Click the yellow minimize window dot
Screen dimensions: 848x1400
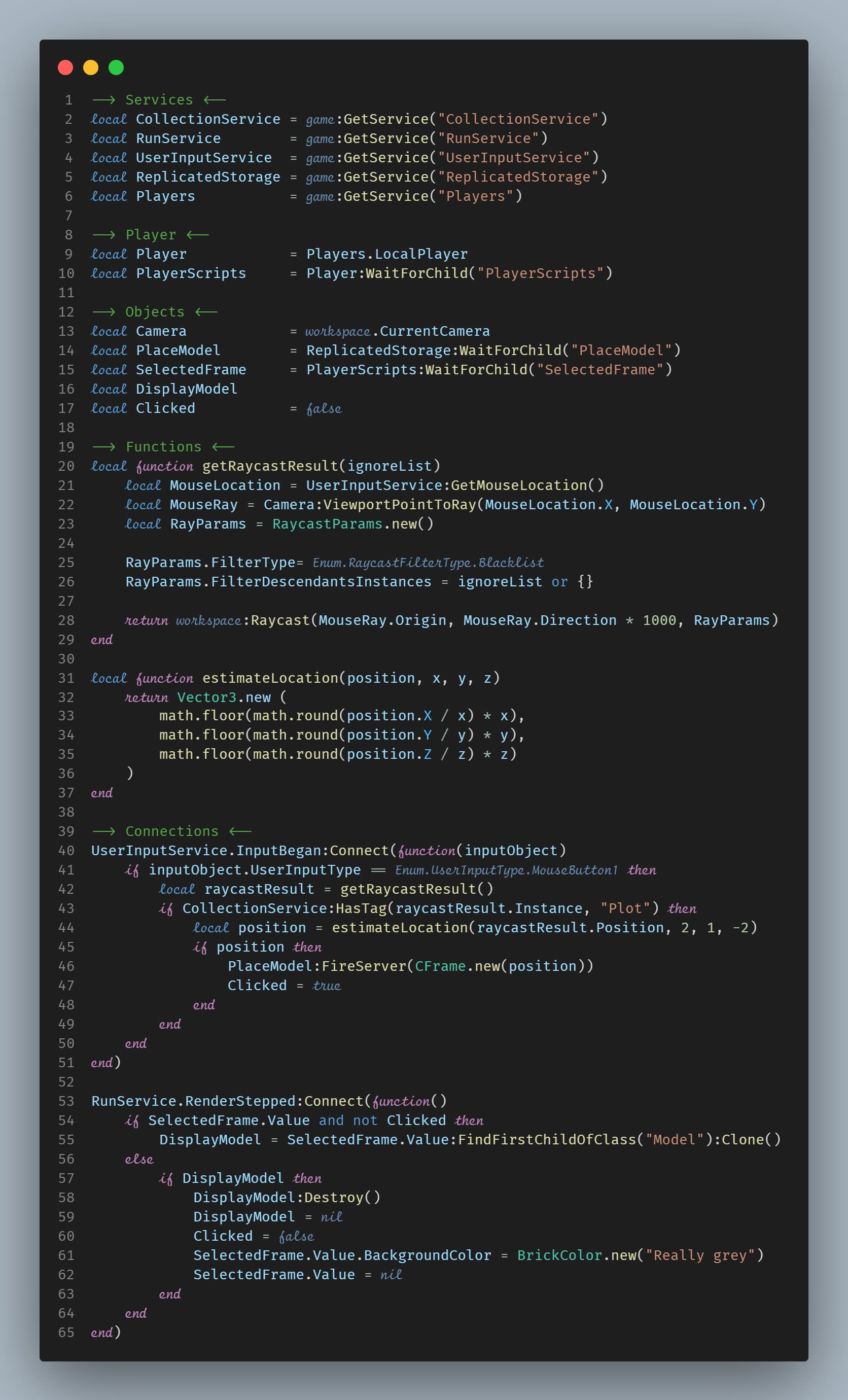click(x=91, y=67)
